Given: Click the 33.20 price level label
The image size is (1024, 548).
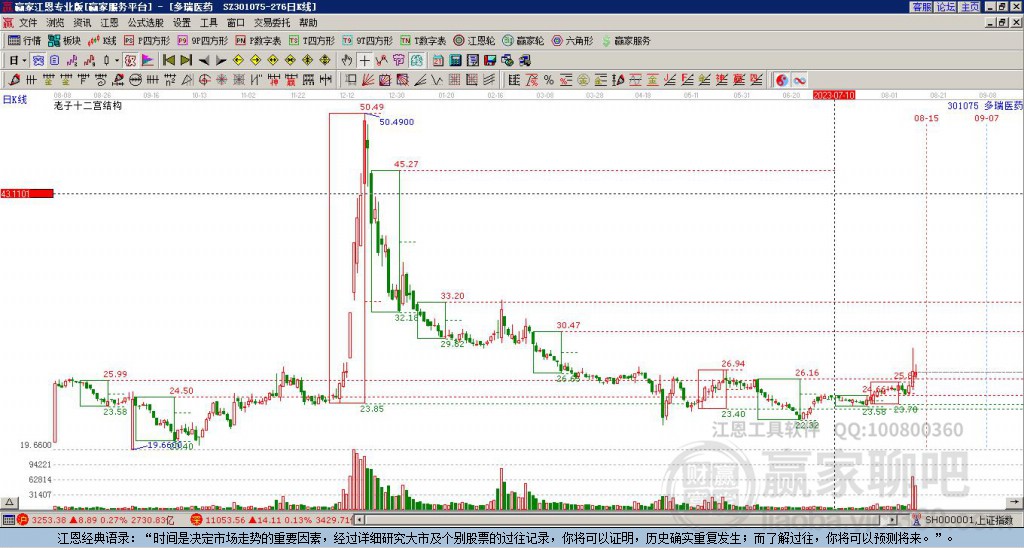Looking at the screenshot, I should tap(452, 296).
